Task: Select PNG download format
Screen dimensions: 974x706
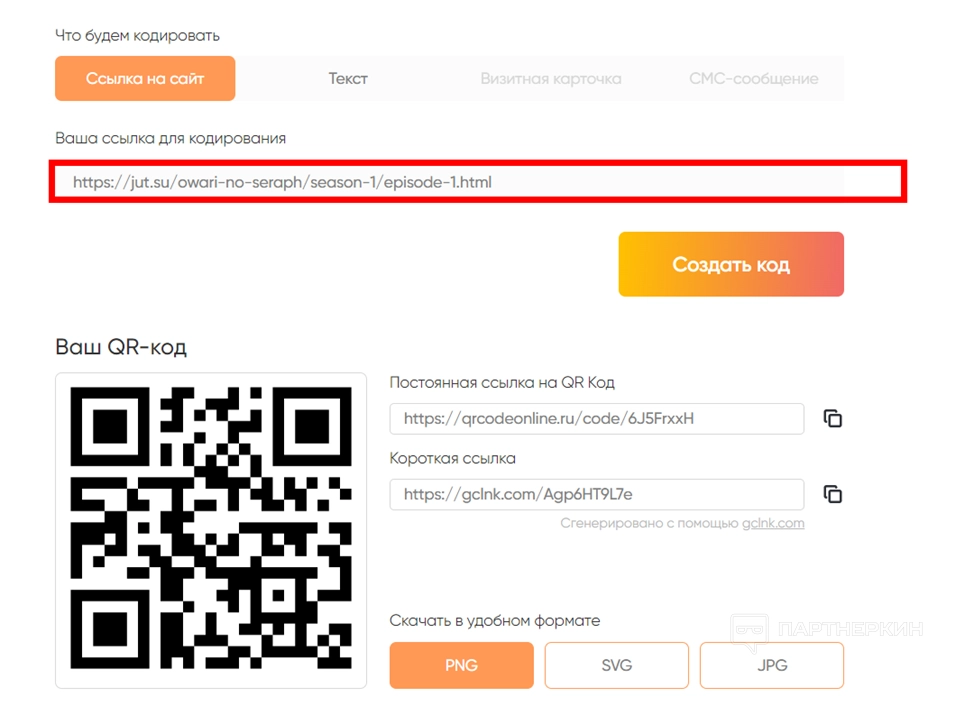Action: click(461, 665)
